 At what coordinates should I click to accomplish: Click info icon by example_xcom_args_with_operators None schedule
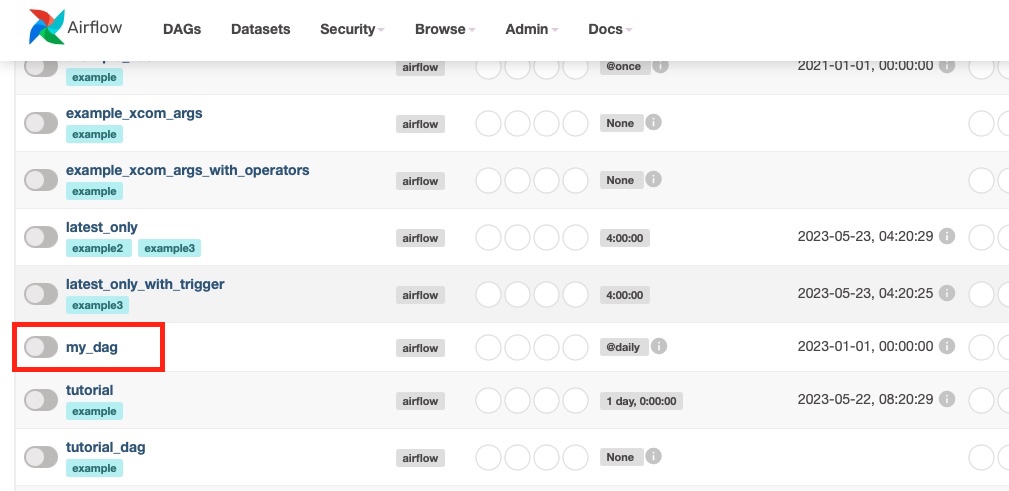point(653,180)
